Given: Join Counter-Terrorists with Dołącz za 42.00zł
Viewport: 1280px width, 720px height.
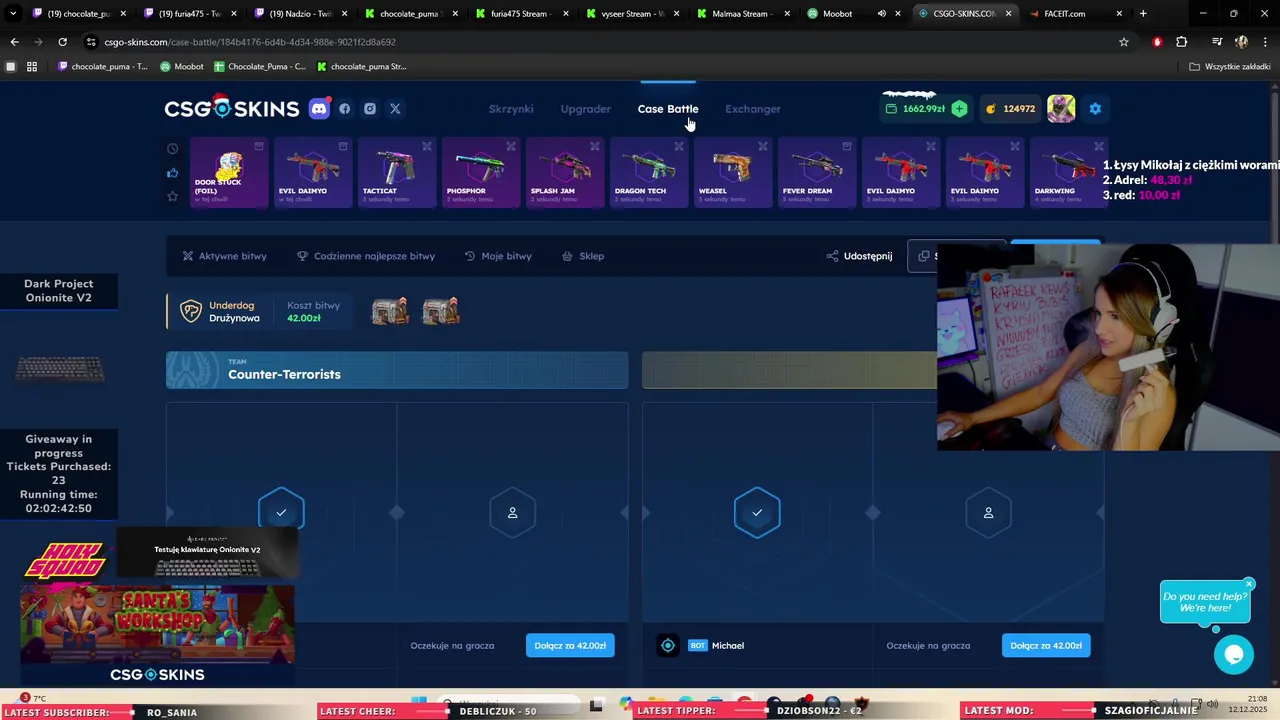Looking at the screenshot, I should click(x=570, y=645).
